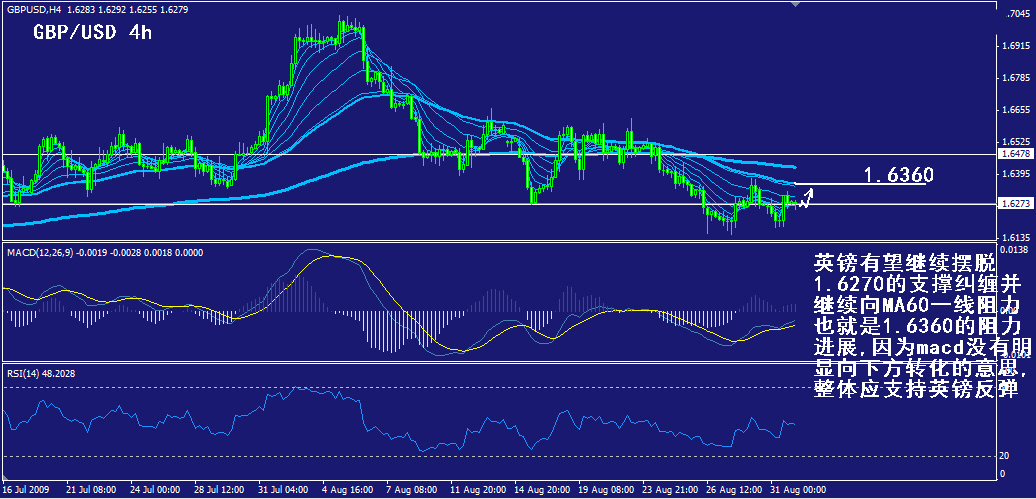Click the 1.6785 price axis value
This screenshot has height=499, width=1036.
pos(1015,78)
